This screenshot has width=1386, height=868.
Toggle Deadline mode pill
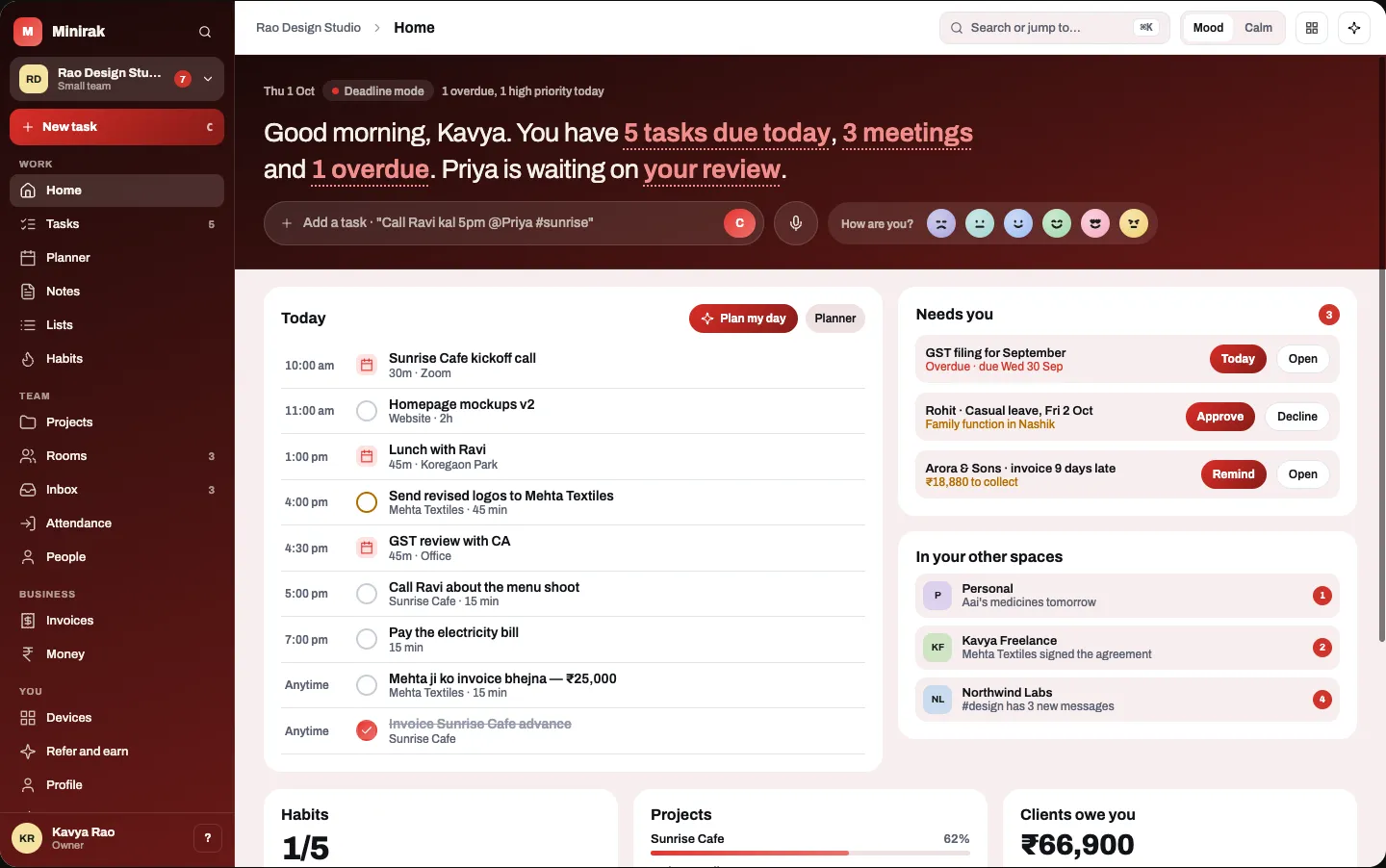tap(377, 91)
